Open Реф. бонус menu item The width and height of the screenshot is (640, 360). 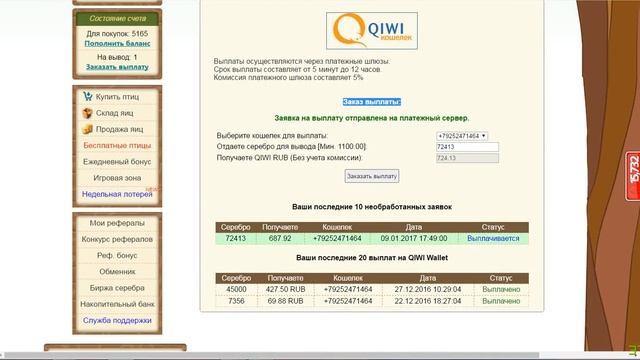click(x=117, y=256)
